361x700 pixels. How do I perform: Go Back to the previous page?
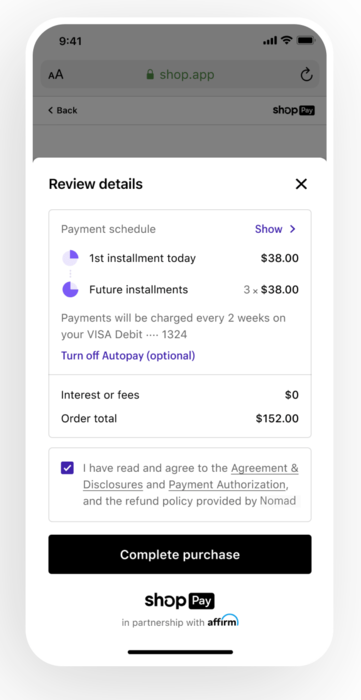point(62,110)
